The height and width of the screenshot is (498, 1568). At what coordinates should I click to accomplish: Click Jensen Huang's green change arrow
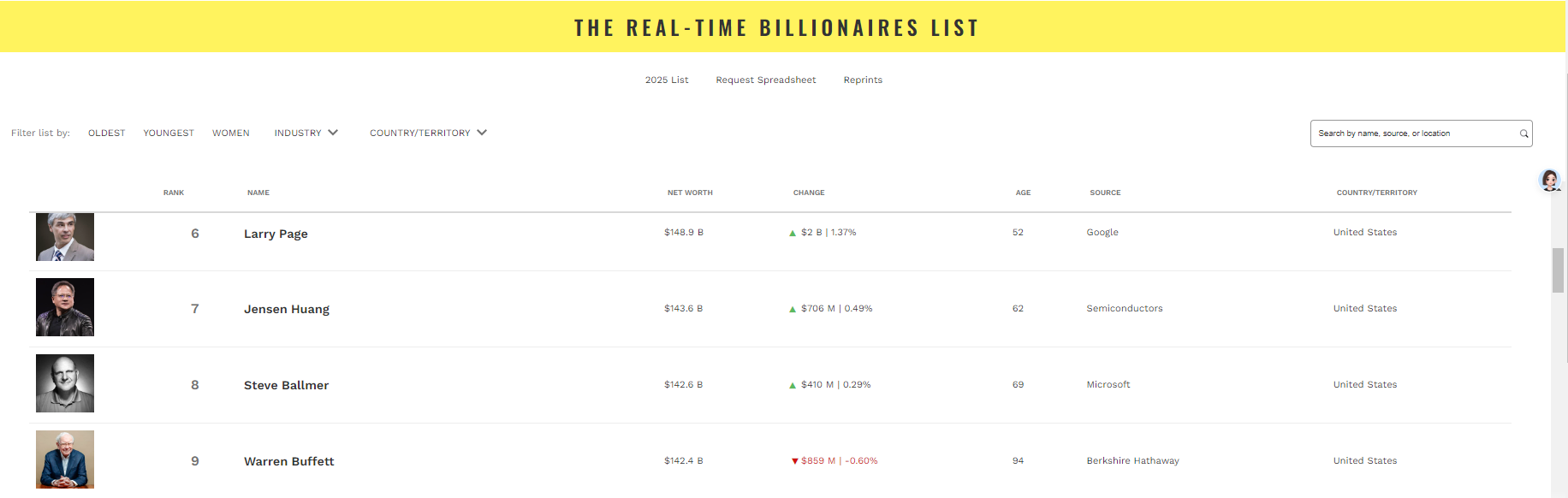(x=793, y=309)
